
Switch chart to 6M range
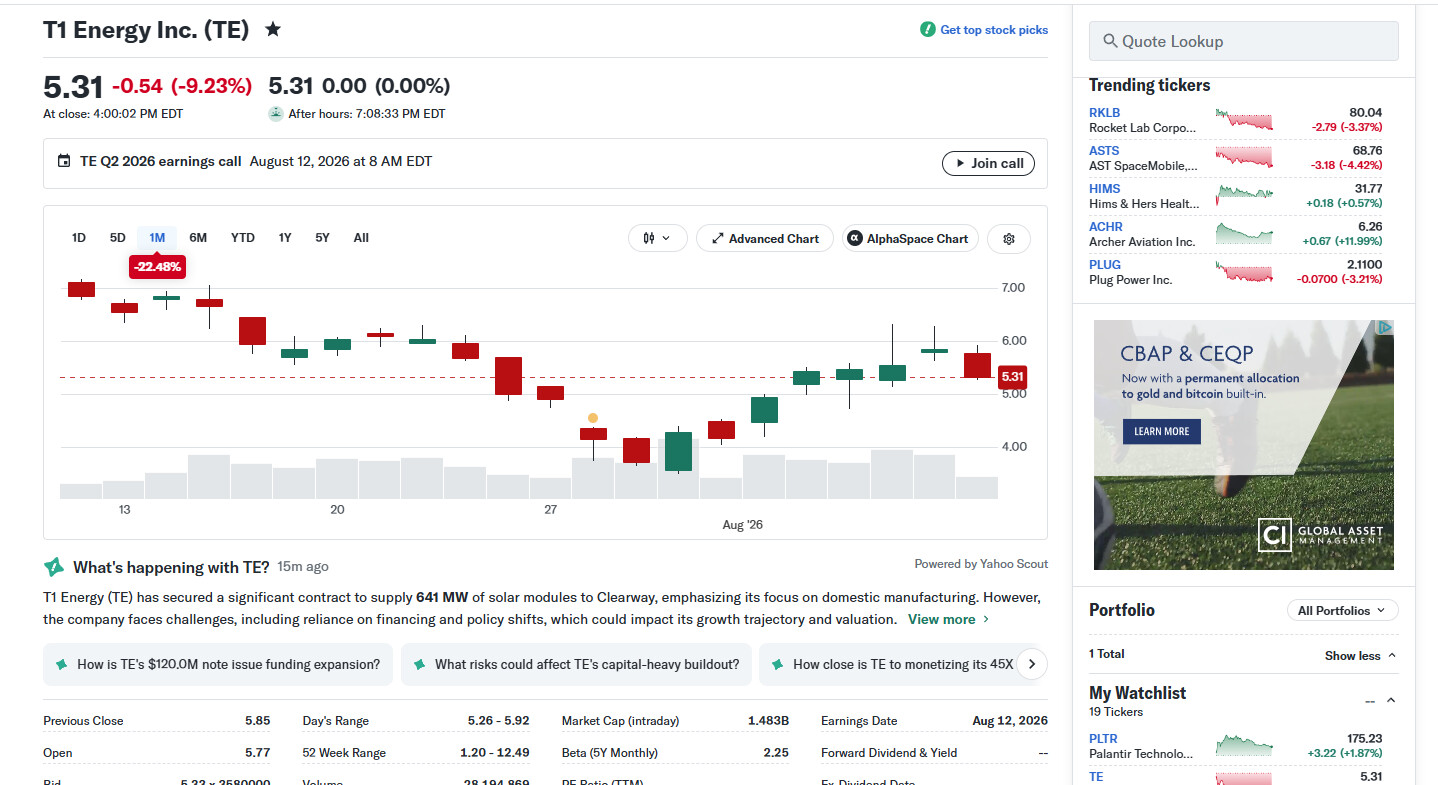(198, 238)
